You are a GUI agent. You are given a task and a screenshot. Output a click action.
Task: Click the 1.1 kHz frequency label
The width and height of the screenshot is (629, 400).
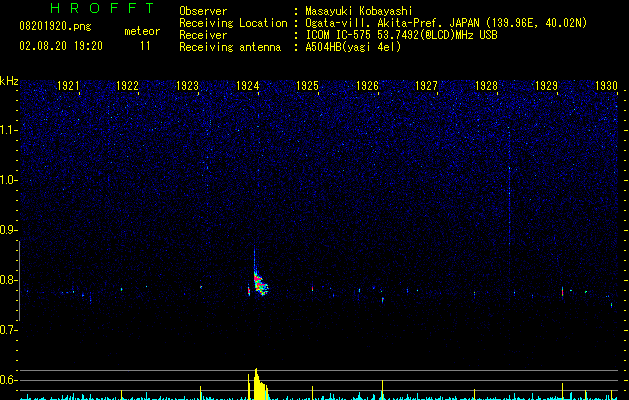[x=9, y=130]
